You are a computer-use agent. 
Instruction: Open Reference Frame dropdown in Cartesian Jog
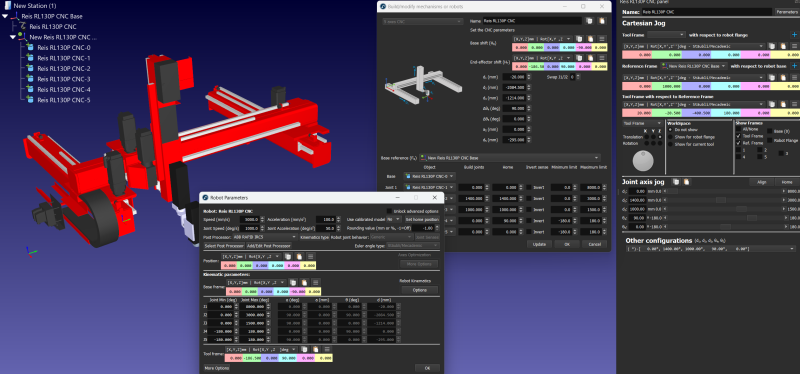point(693,66)
